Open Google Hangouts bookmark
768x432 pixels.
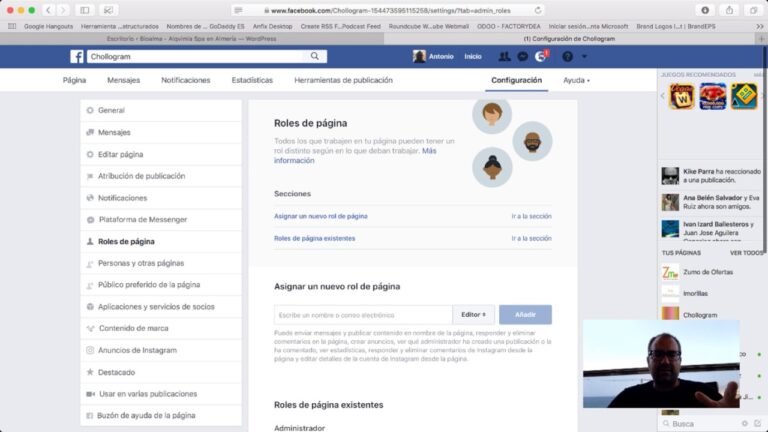(x=48, y=26)
